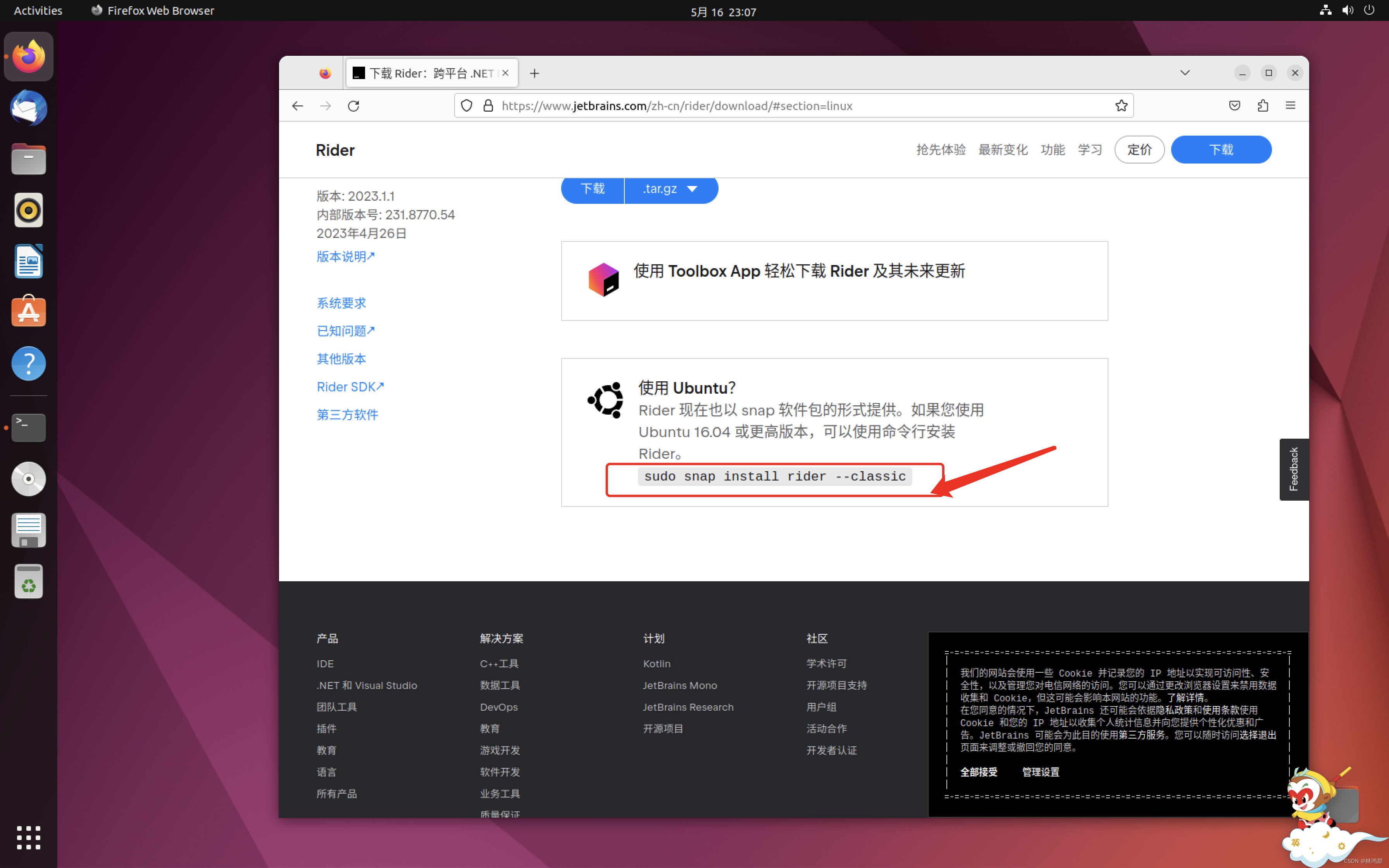Viewport: 1389px width, 868px height.
Task: Open the Extensions puzzle icon
Action: [1263, 106]
